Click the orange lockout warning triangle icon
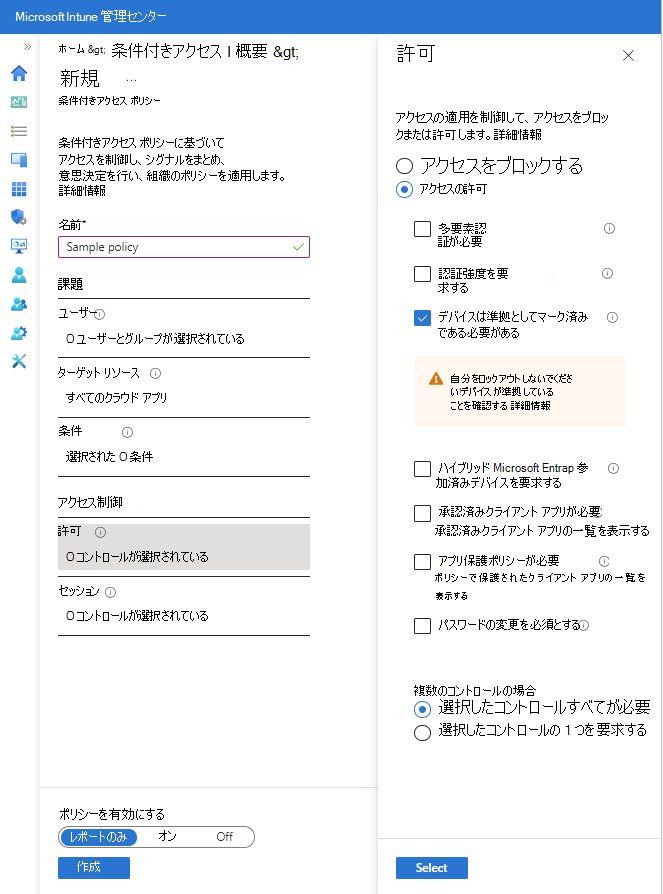 (436, 379)
